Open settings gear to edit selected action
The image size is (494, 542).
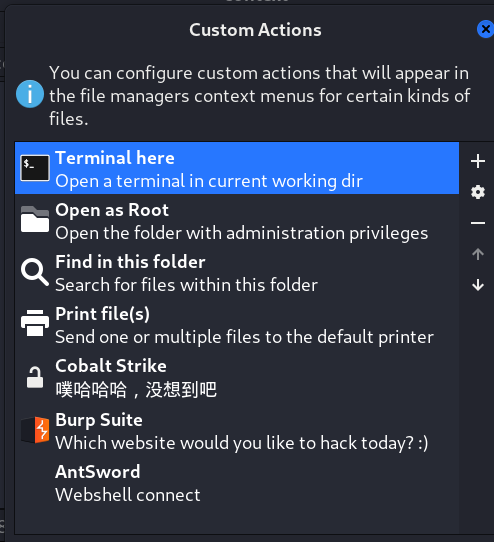(x=478, y=192)
